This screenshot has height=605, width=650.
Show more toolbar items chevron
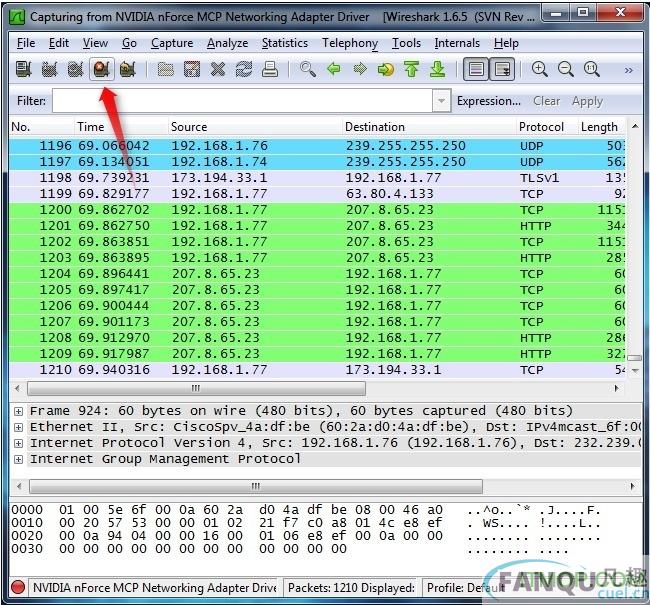(x=628, y=70)
